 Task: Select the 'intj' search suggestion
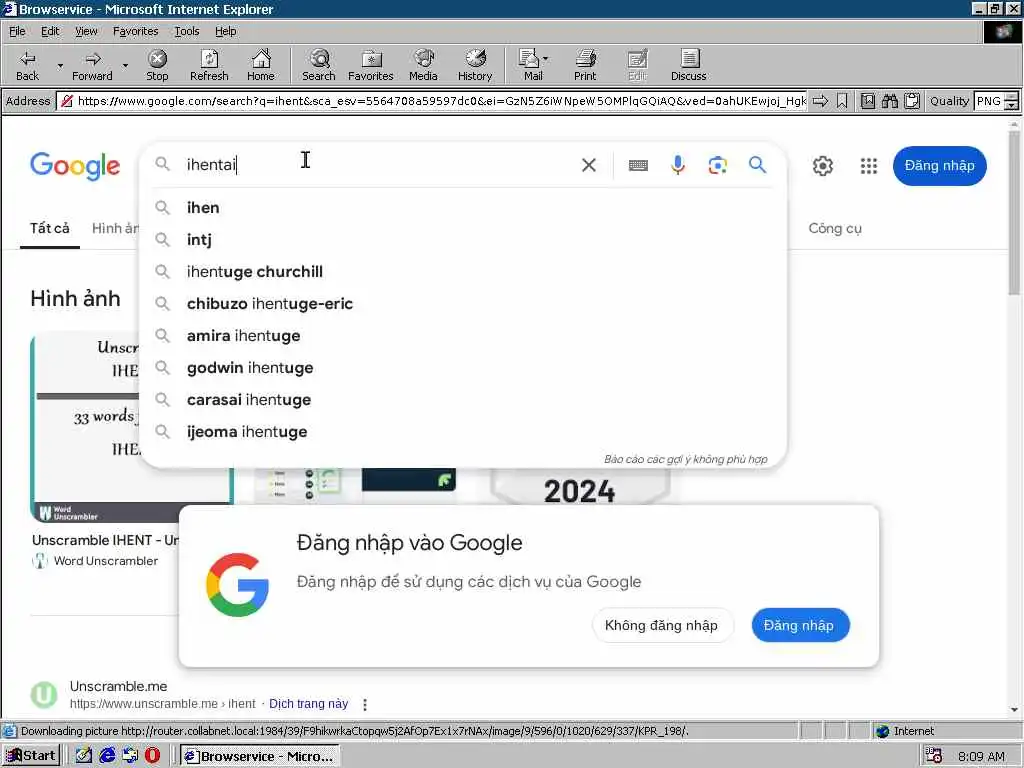[x=462, y=240]
